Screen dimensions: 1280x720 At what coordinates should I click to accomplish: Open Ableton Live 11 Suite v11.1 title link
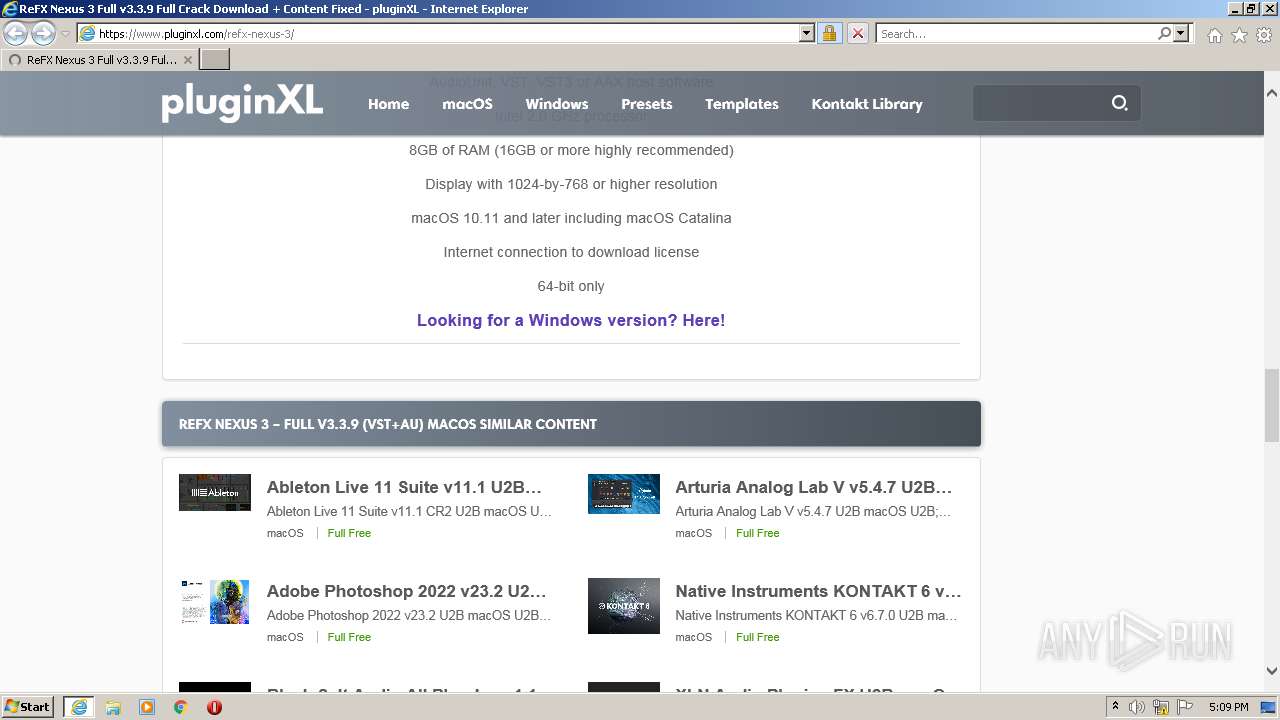coord(404,487)
